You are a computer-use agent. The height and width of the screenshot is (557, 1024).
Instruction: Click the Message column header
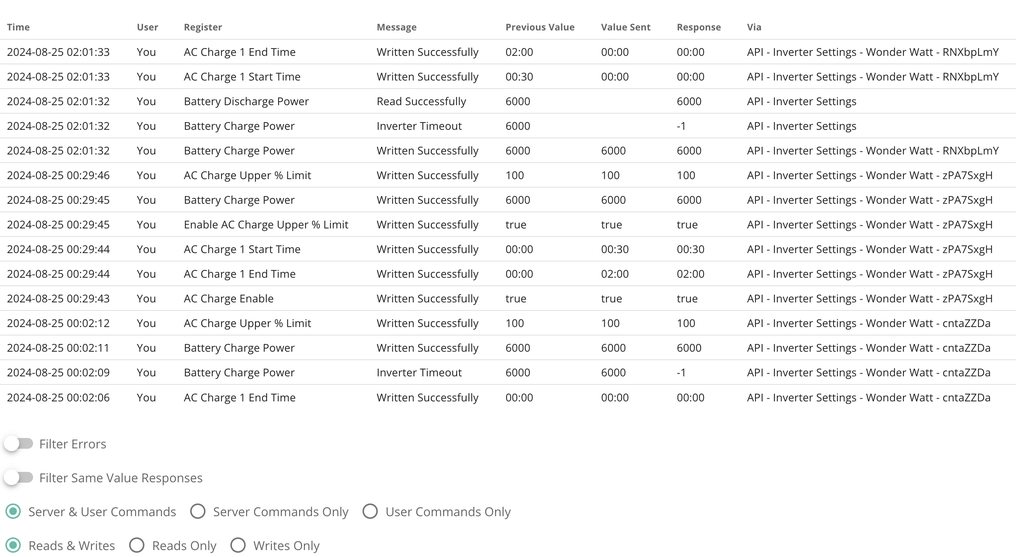pos(396,27)
